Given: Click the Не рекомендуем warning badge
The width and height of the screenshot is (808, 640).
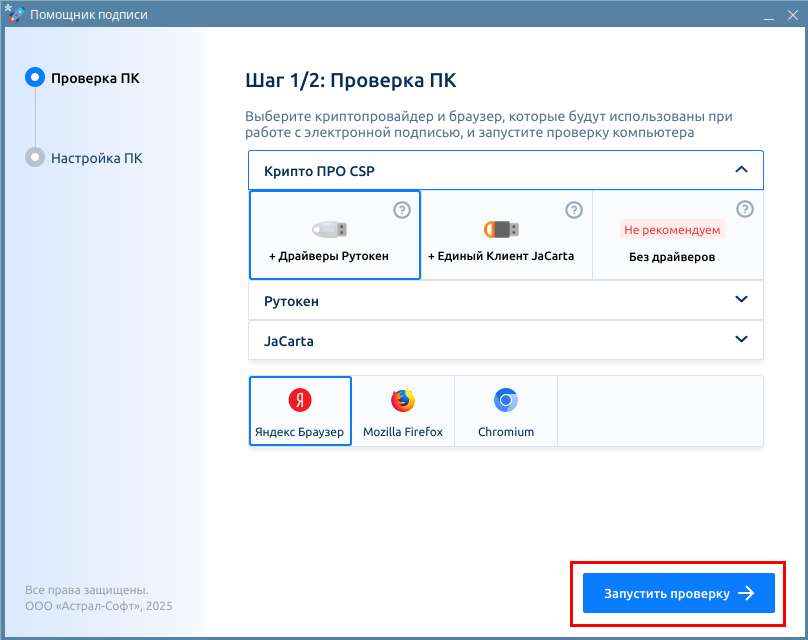Looking at the screenshot, I should [x=672, y=230].
